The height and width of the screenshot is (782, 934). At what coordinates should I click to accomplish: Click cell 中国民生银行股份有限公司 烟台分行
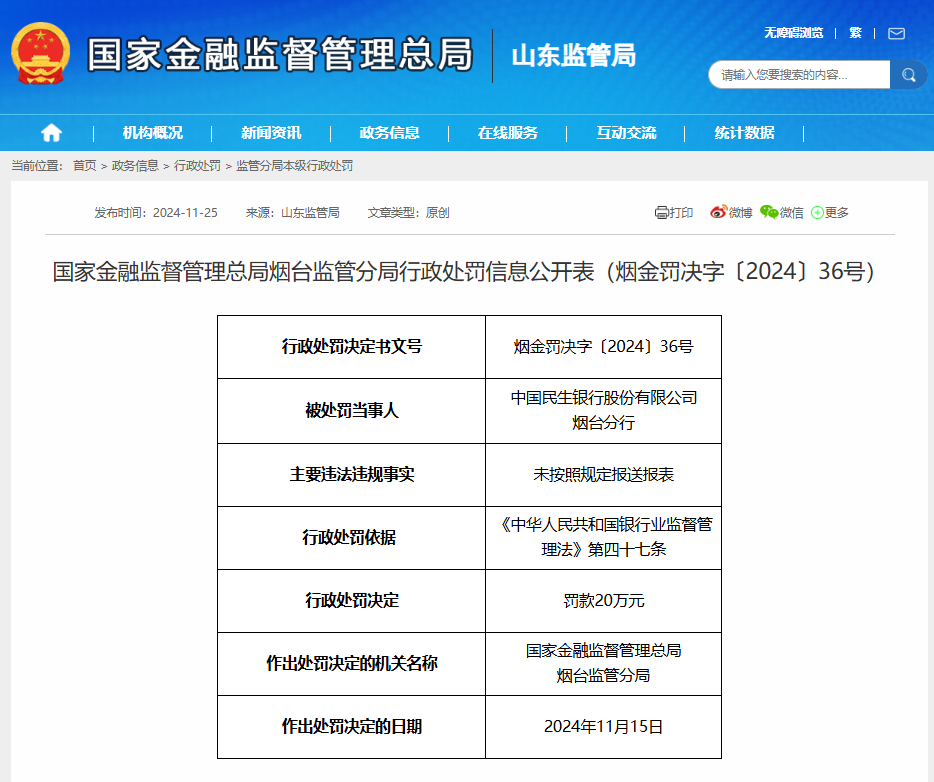(x=603, y=410)
